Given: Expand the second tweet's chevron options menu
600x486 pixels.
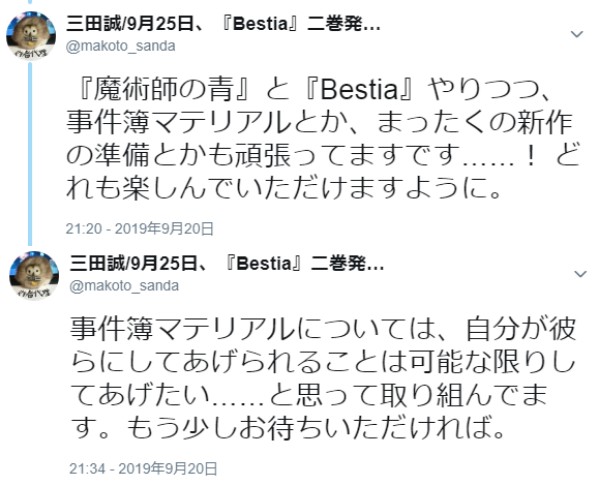Looking at the screenshot, I should pos(576,273).
